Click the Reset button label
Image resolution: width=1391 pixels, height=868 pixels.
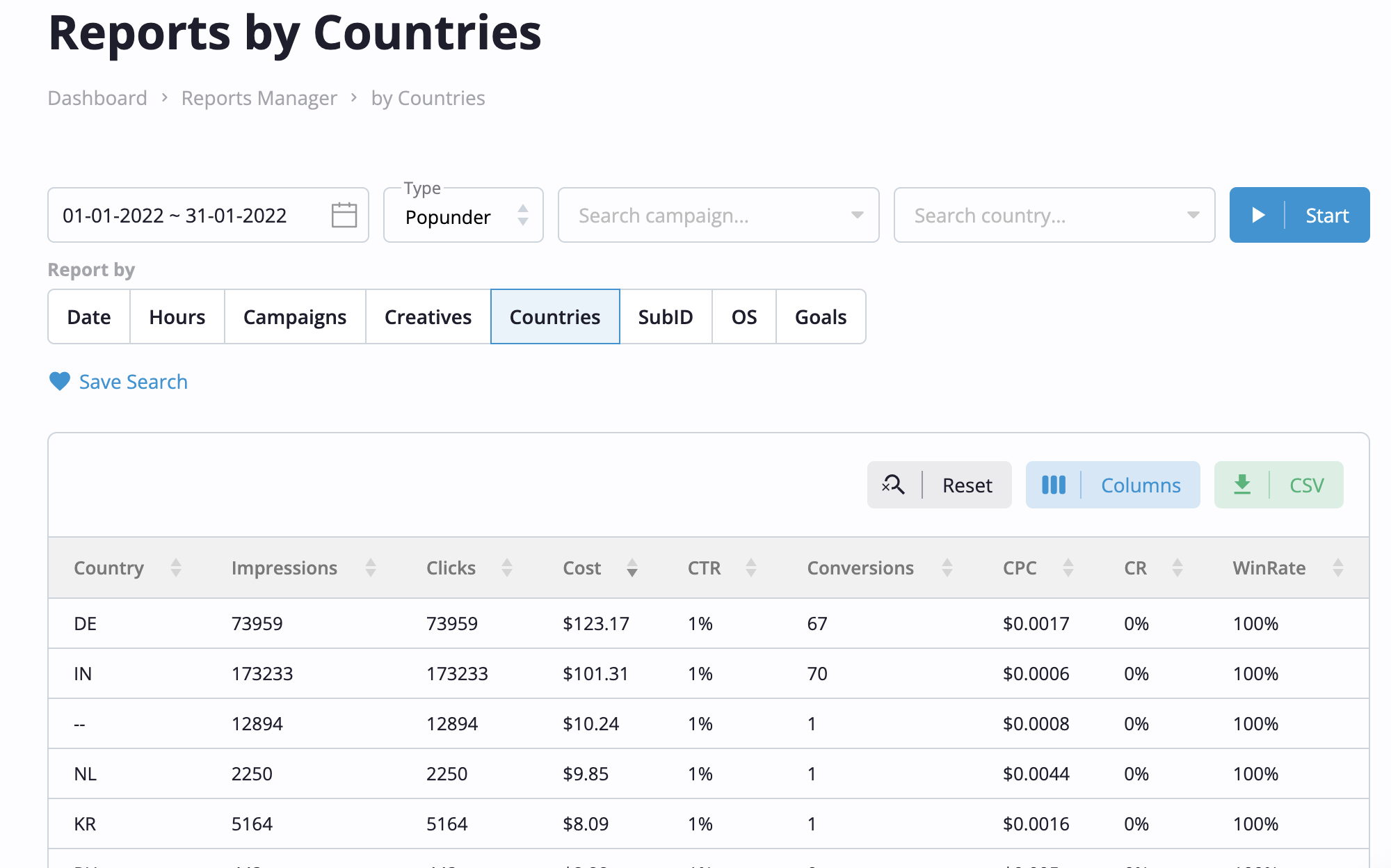pyautogui.click(x=967, y=485)
